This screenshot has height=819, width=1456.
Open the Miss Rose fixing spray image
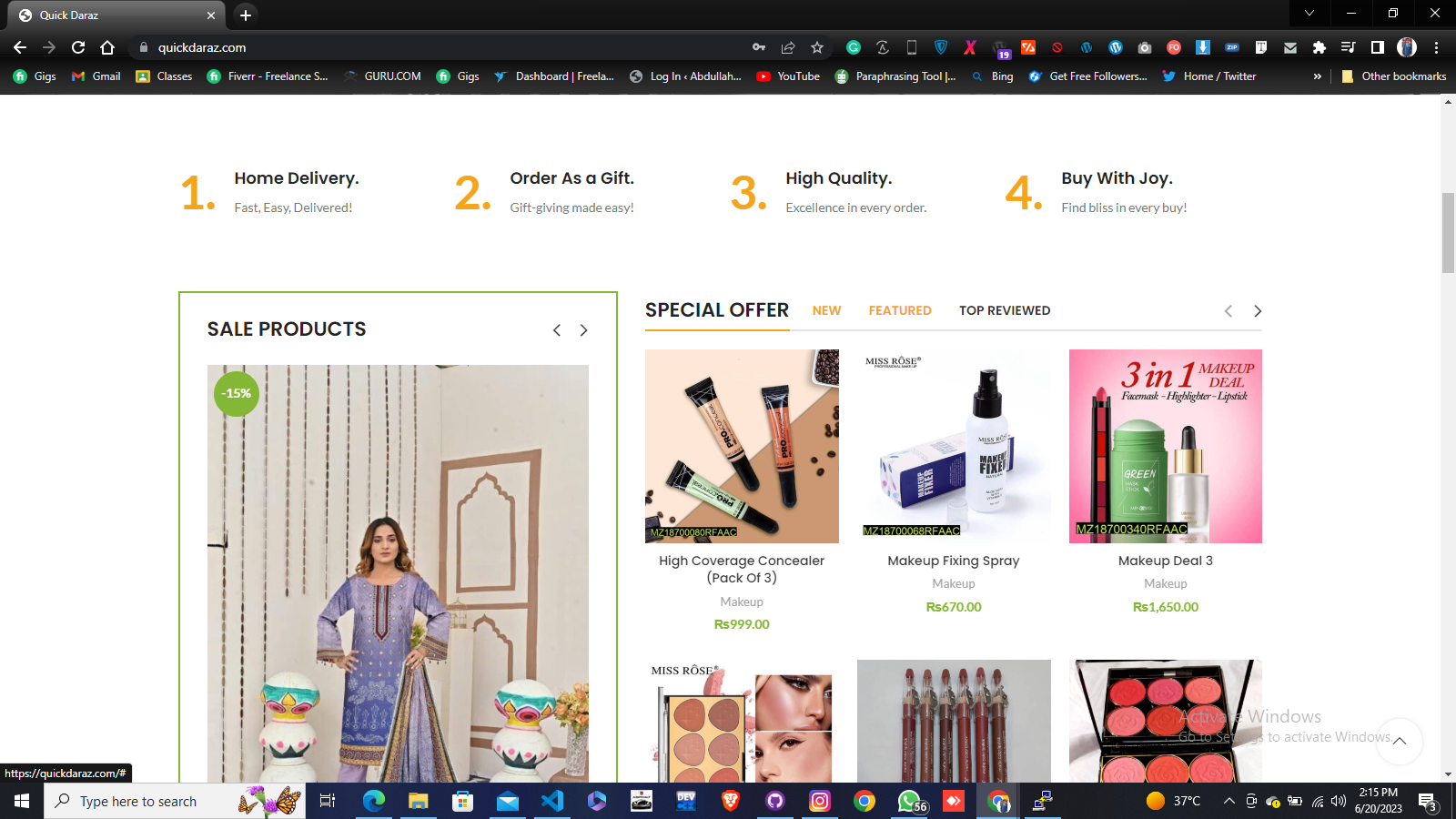click(x=954, y=446)
